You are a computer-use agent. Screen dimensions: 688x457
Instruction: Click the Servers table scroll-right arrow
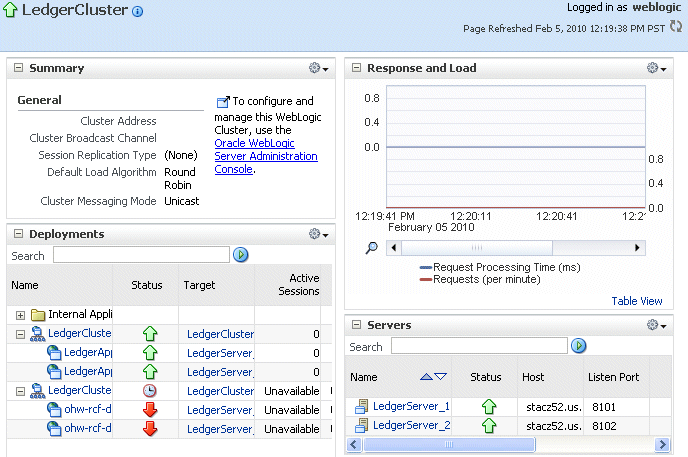point(662,445)
